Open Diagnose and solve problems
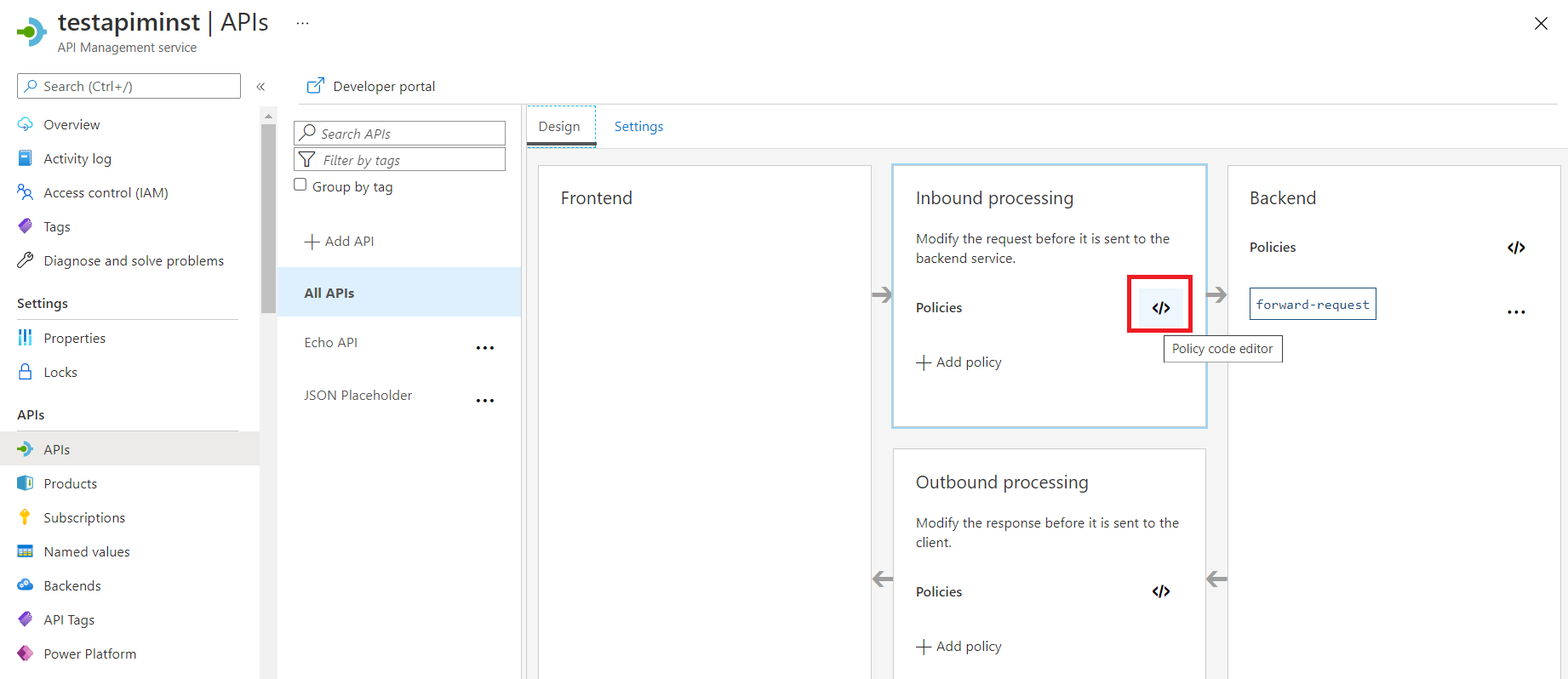The height and width of the screenshot is (679, 1568). click(134, 260)
